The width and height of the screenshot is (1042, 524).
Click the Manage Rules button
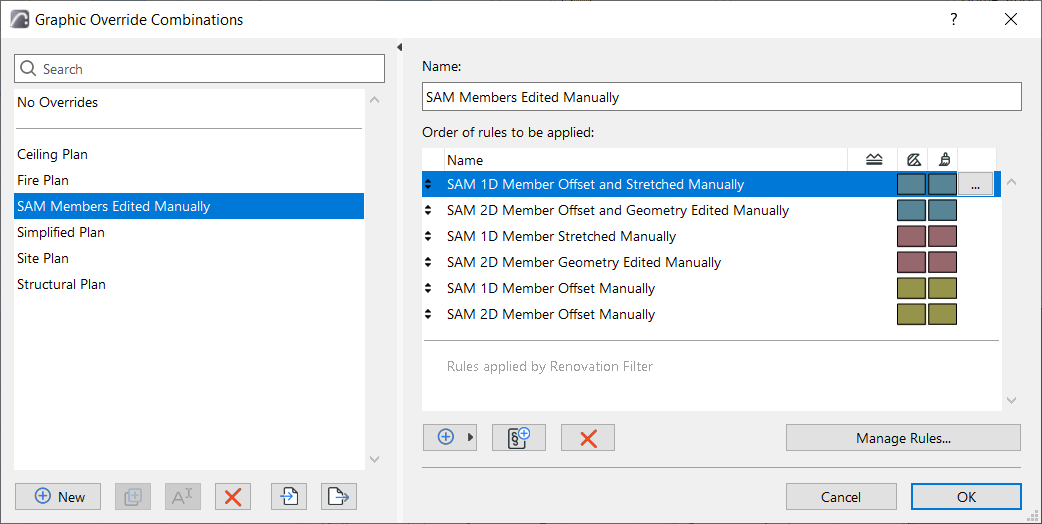[x=902, y=438]
